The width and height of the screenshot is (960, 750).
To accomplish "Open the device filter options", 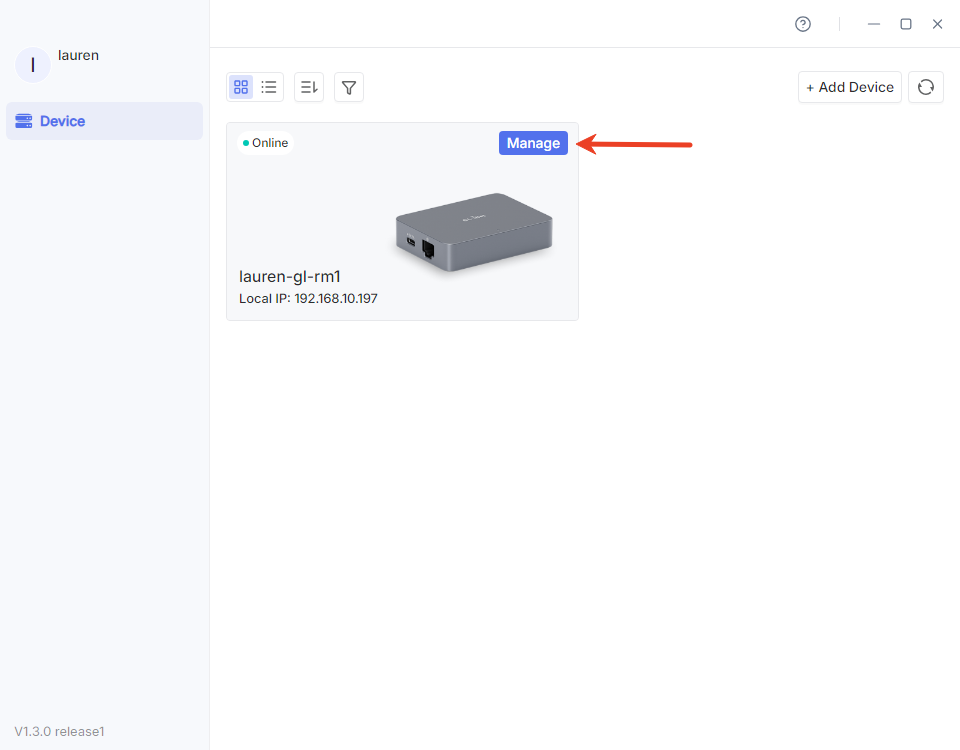I will click(x=349, y=87).
